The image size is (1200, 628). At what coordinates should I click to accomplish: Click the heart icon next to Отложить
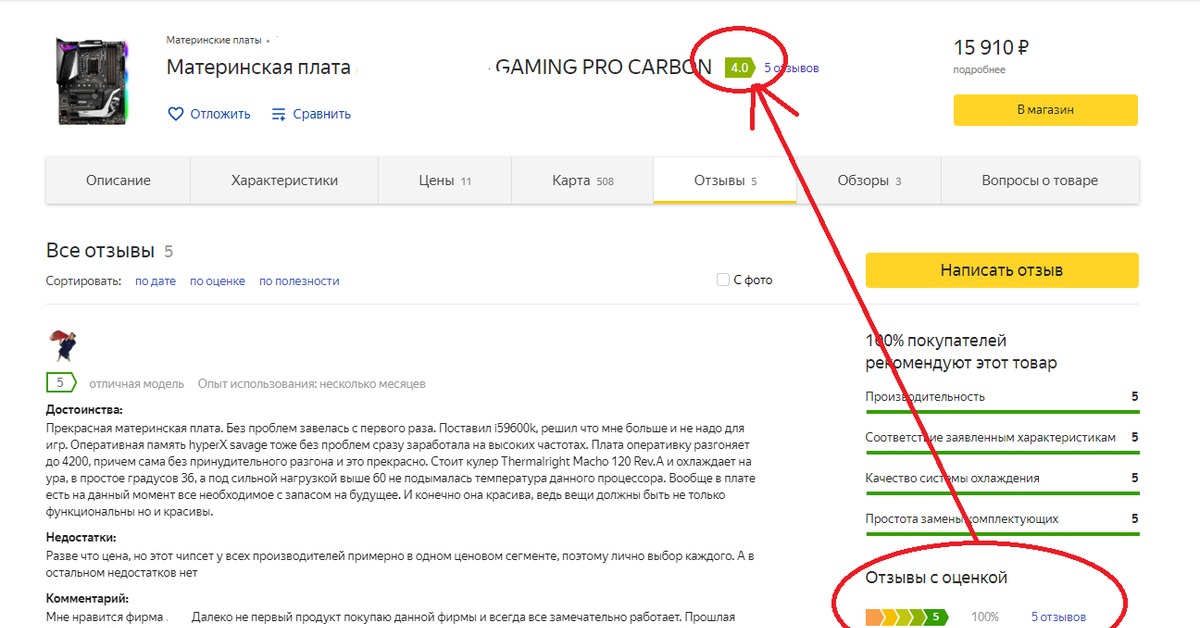(175, 114)
